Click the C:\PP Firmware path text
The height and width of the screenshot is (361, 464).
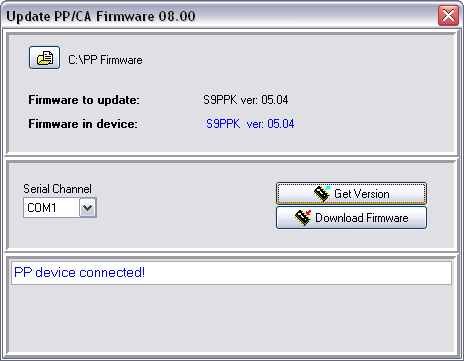tap(105, 60)
